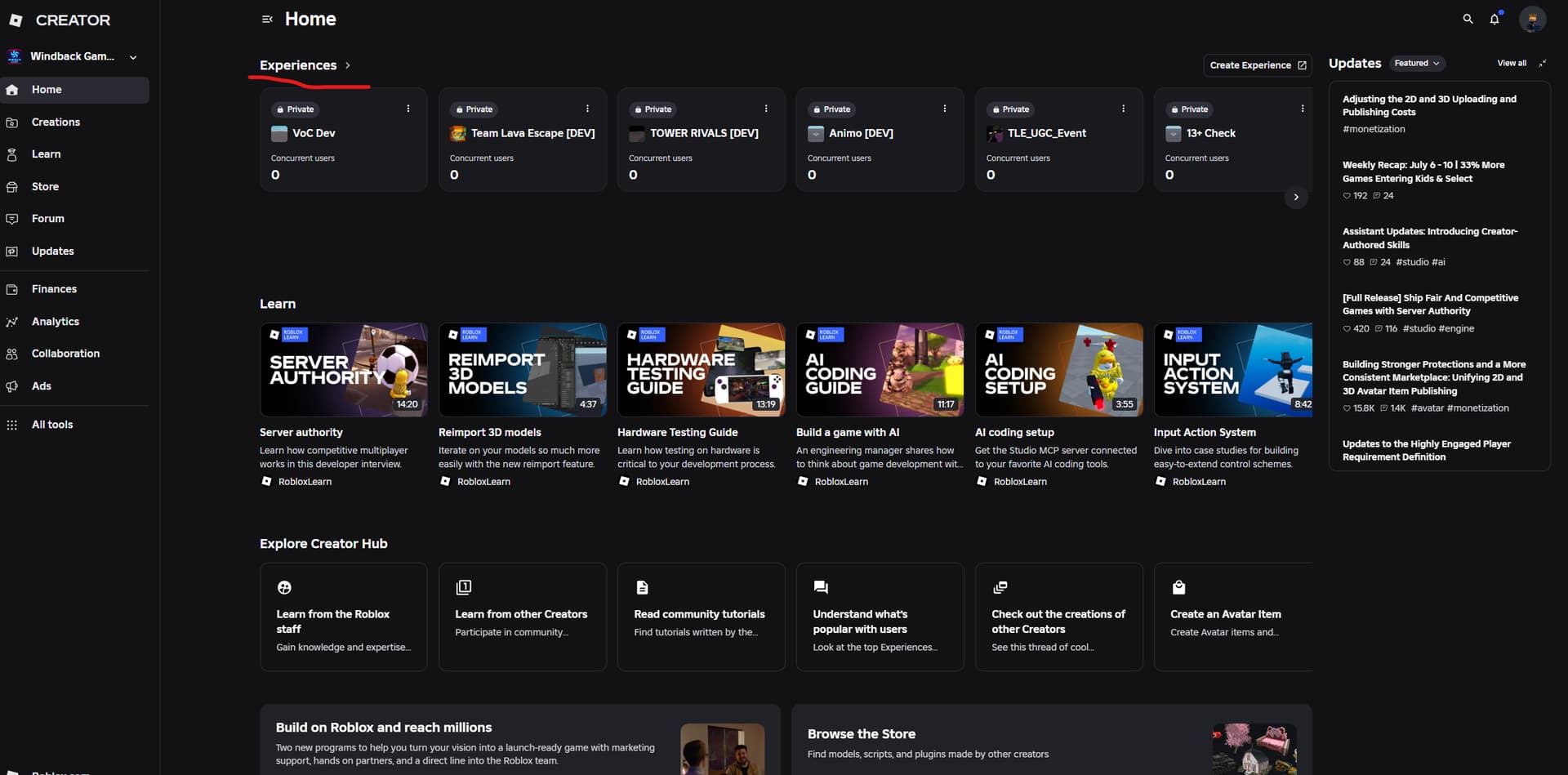1568x775 pixels.
Task: Click the Build a game with AI title
Action: [x=848, y=432]
